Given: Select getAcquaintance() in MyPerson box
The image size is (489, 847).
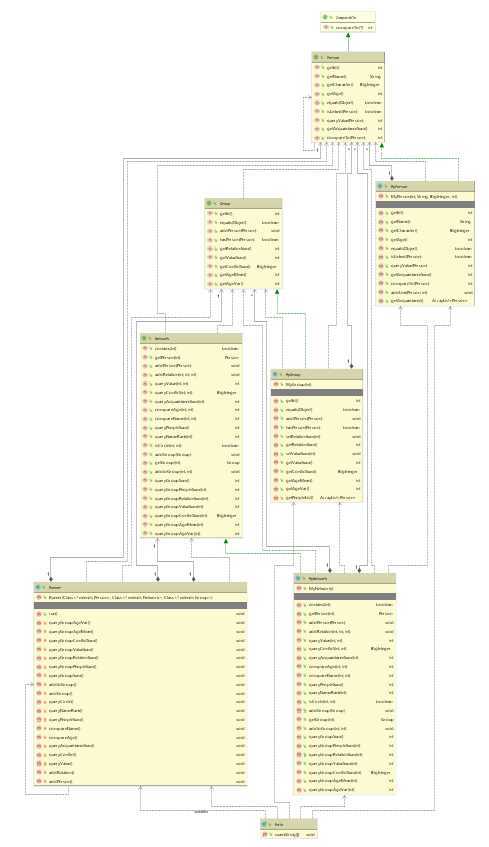Looking at the screenshot, I should coord(425,300).
